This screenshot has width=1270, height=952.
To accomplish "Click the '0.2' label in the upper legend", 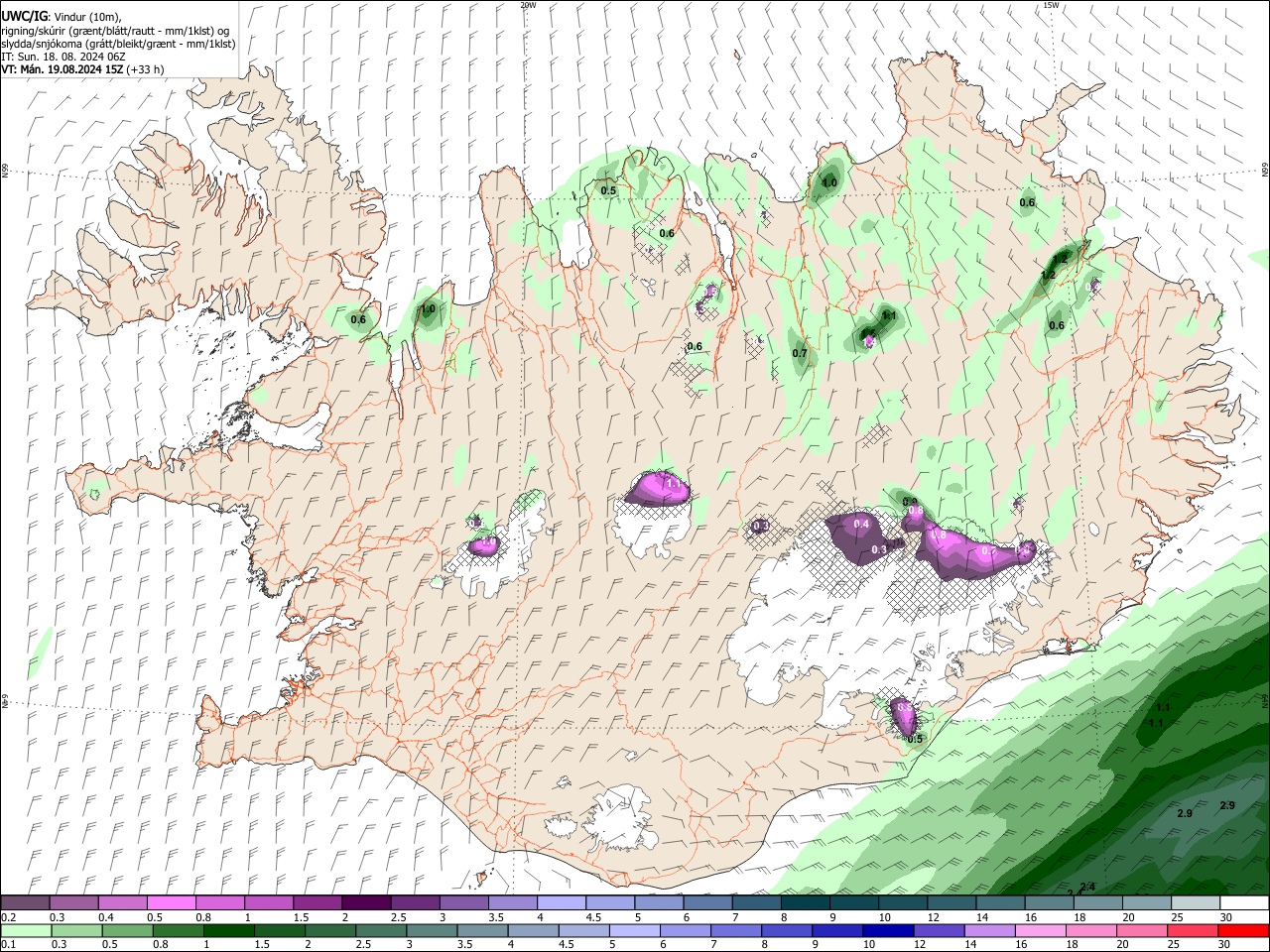I will click(7, 917).
